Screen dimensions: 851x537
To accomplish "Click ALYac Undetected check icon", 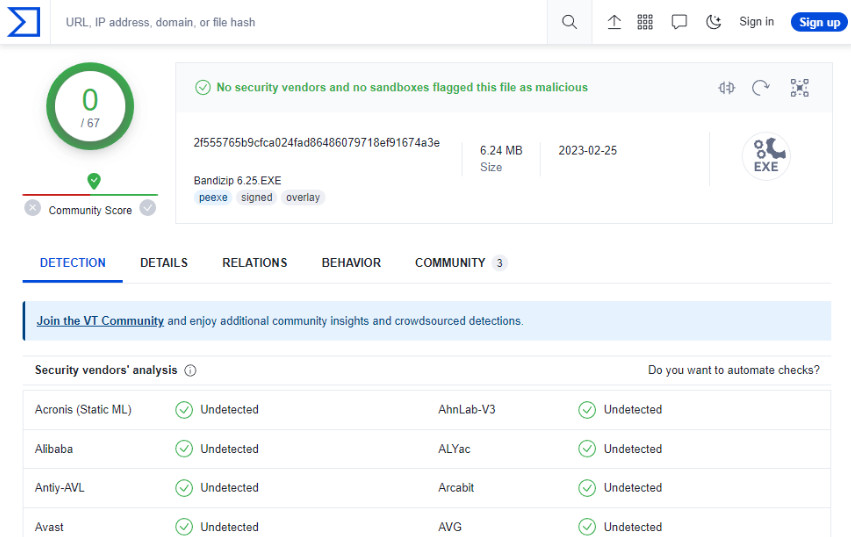I will tap(587, 449).
